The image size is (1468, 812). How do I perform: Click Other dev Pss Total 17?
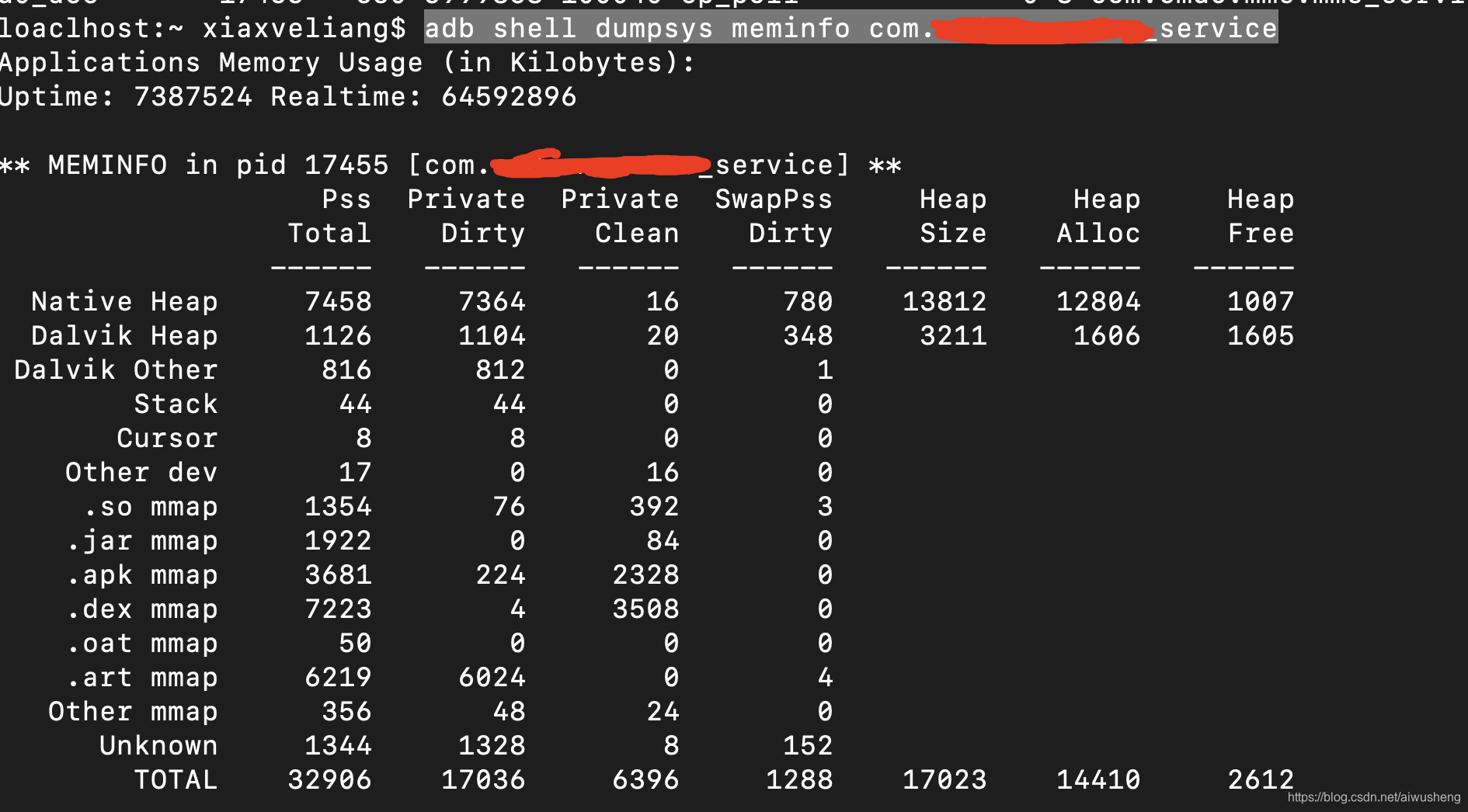pyautogui.click(x=355, y=473)
